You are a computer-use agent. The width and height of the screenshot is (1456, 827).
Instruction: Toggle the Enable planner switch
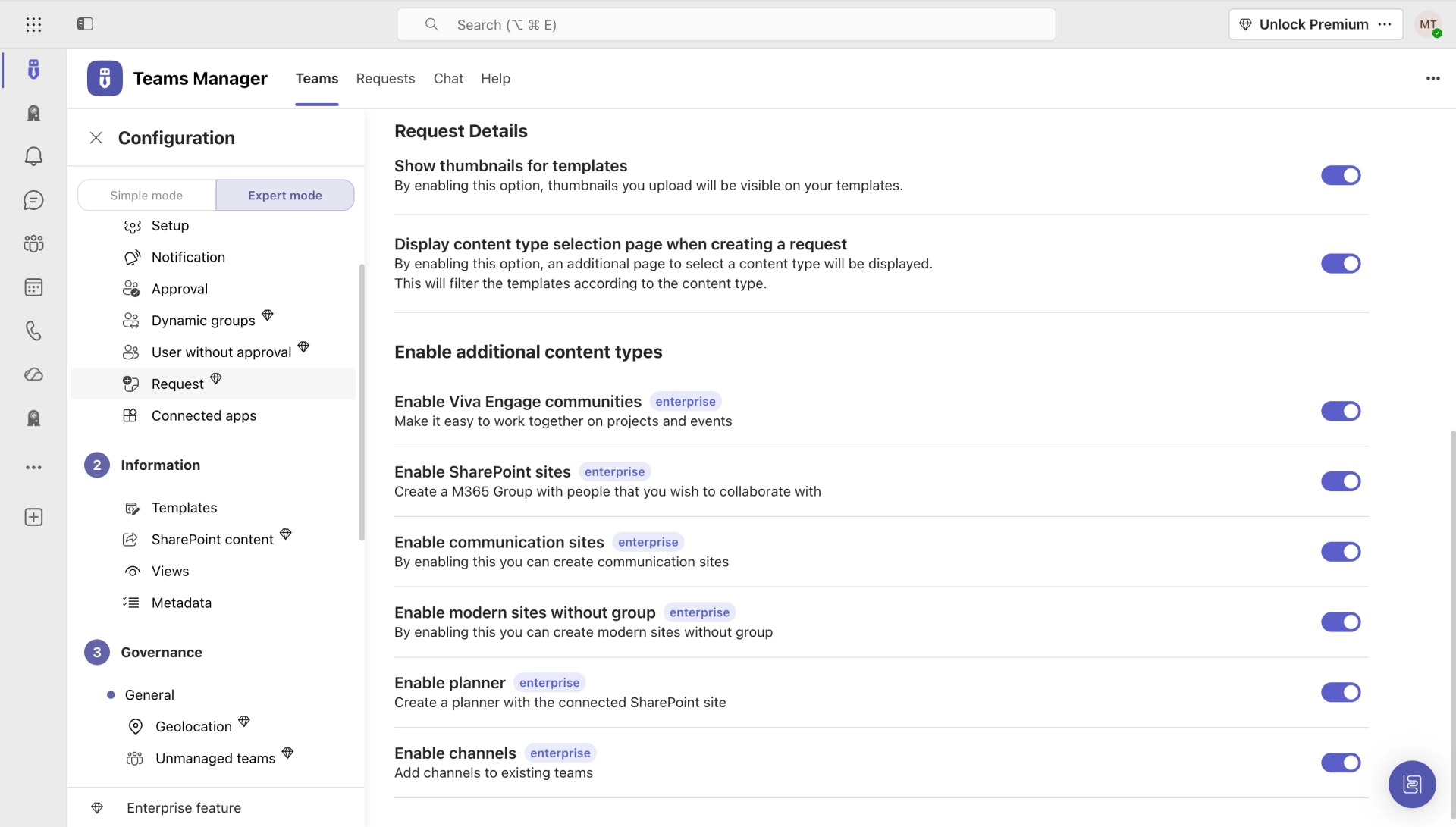click(1341, 692)
